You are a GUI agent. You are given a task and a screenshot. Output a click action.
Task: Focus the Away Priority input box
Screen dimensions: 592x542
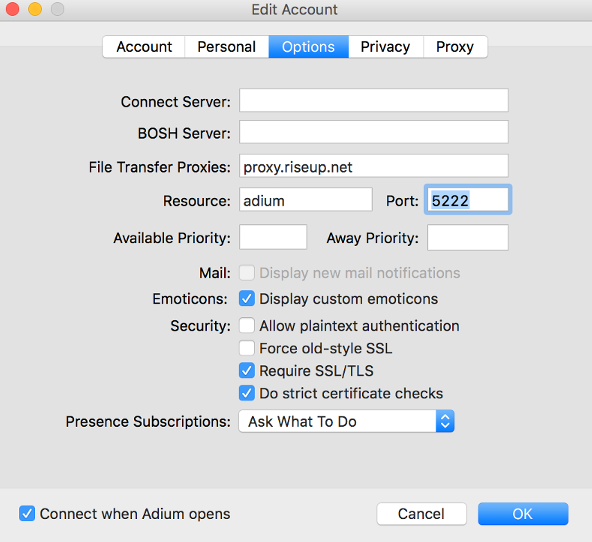[468, 237]
